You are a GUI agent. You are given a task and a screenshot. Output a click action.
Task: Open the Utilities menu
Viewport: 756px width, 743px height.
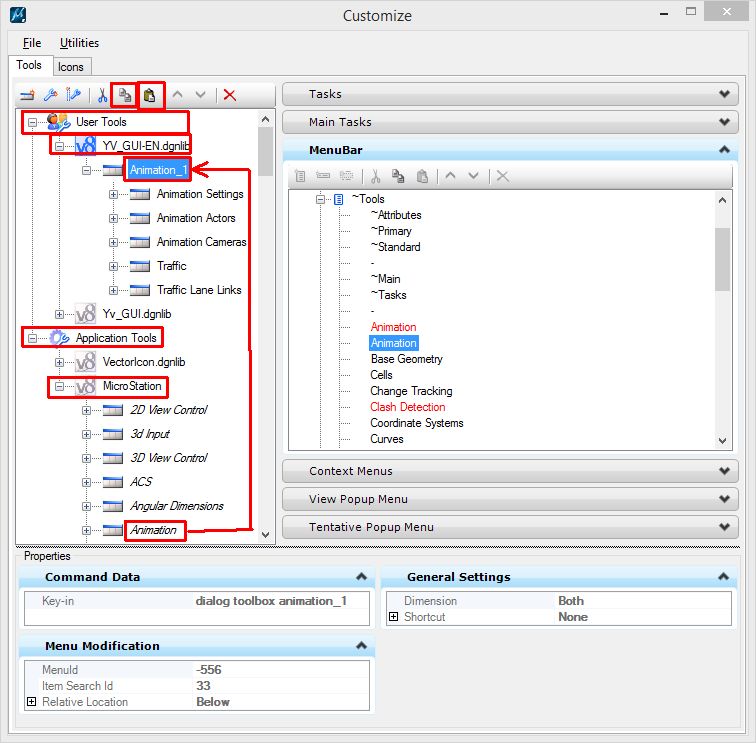click(x=79, y=43)
